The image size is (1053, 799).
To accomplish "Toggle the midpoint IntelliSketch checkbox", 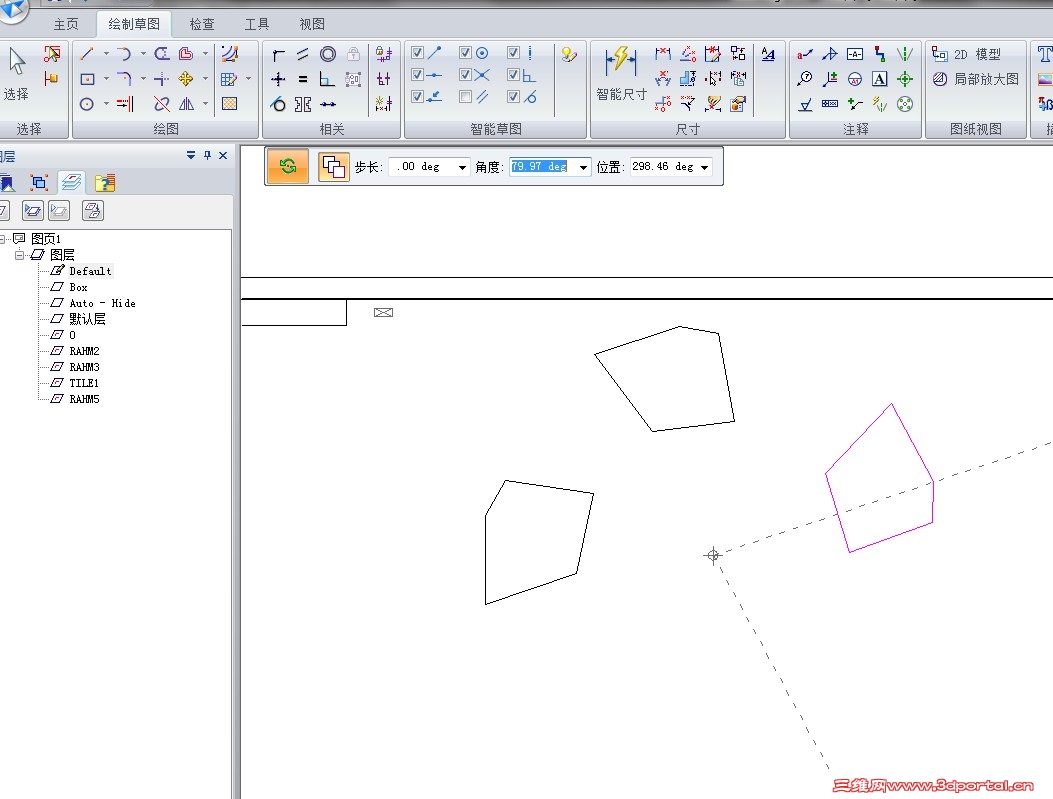I will tap(417, 75).
